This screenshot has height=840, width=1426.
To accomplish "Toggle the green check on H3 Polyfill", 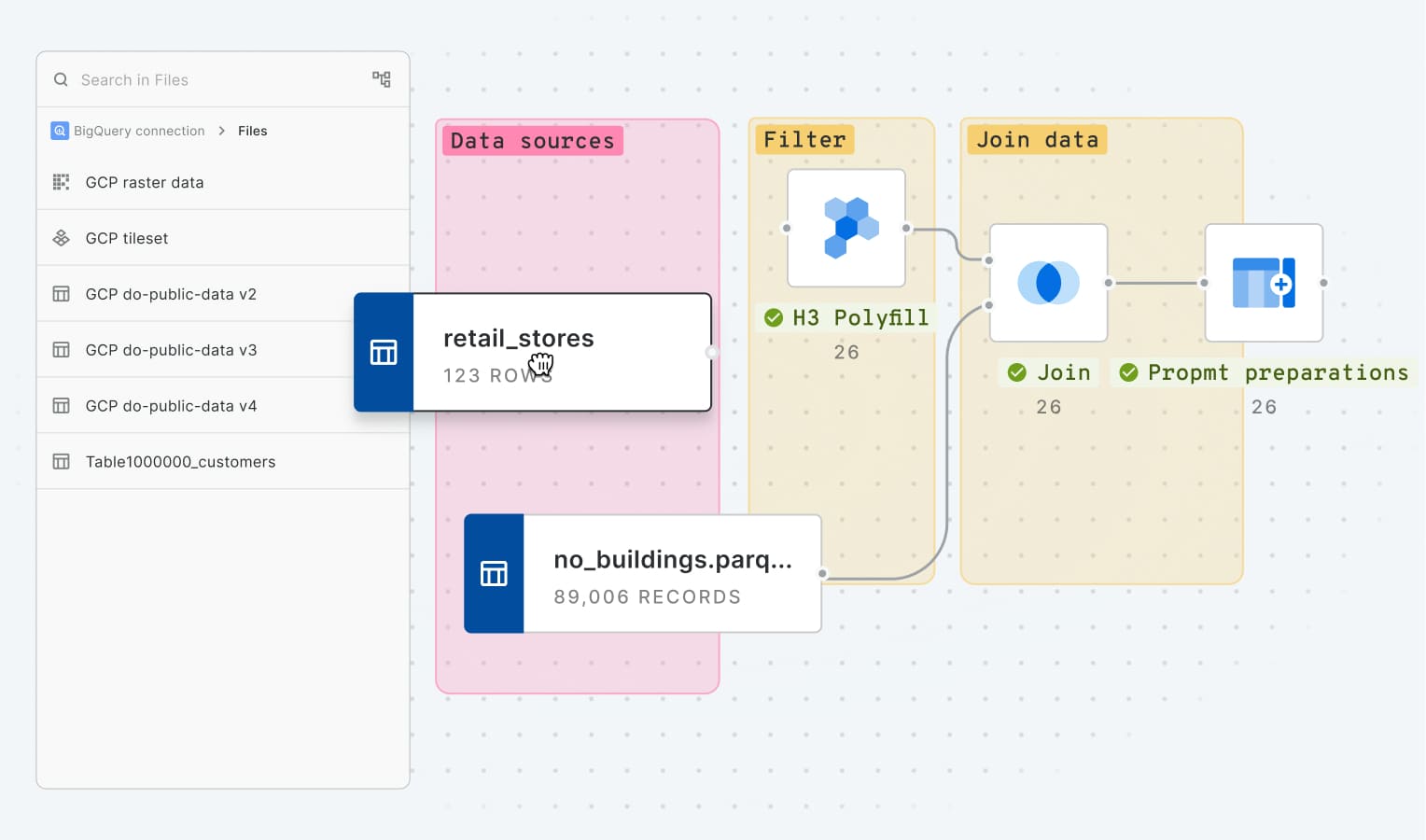I will tap(774, 317).
